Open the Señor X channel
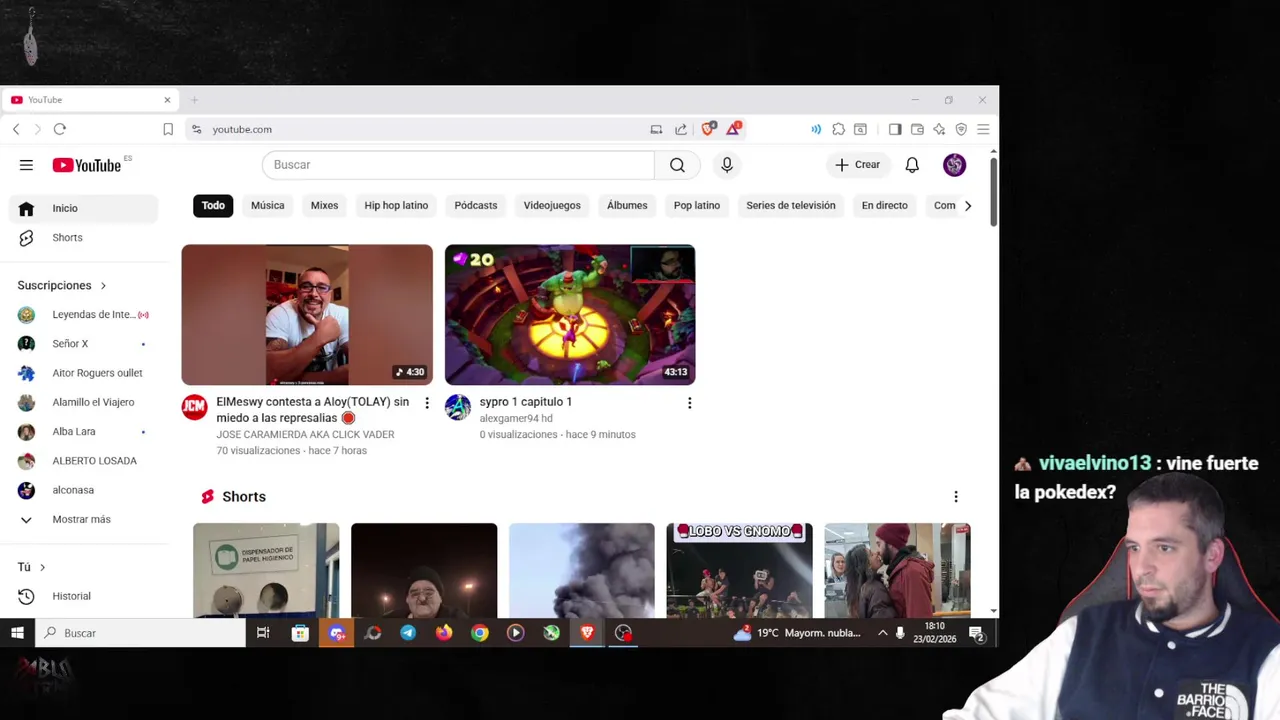The height and width of the screenshot is (720, 1280). coord(84,343)
